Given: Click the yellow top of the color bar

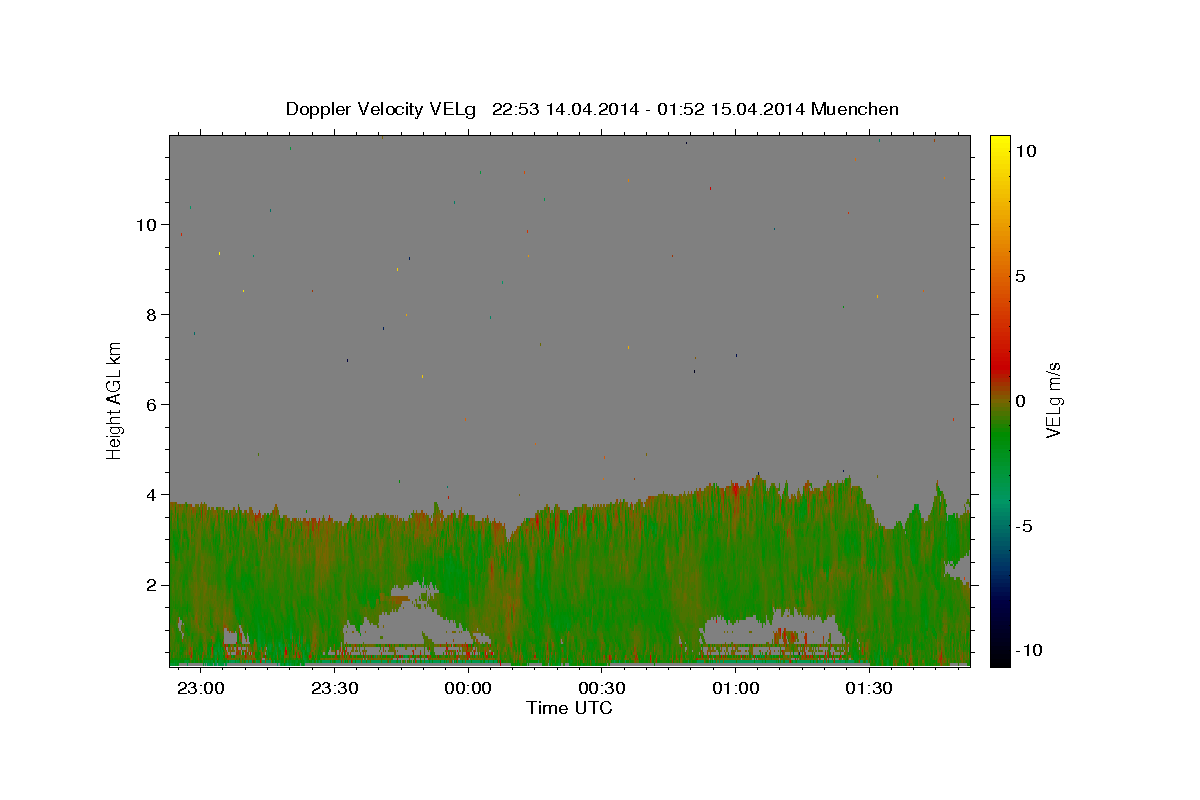Looking at the screenshot, I should (x=999, y=142).
